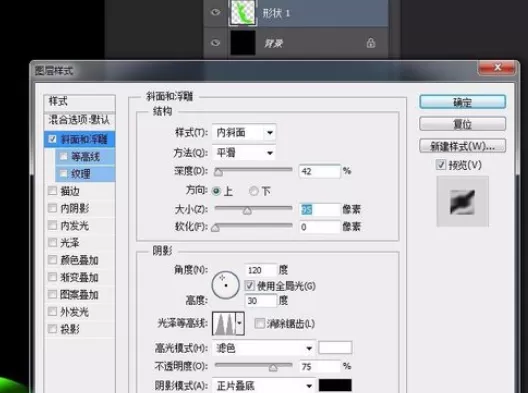Image resolution: width=528 pixels, height=393 pixels.
Task: Click the 深度(D) slider handle
Action: click(219, 172)
